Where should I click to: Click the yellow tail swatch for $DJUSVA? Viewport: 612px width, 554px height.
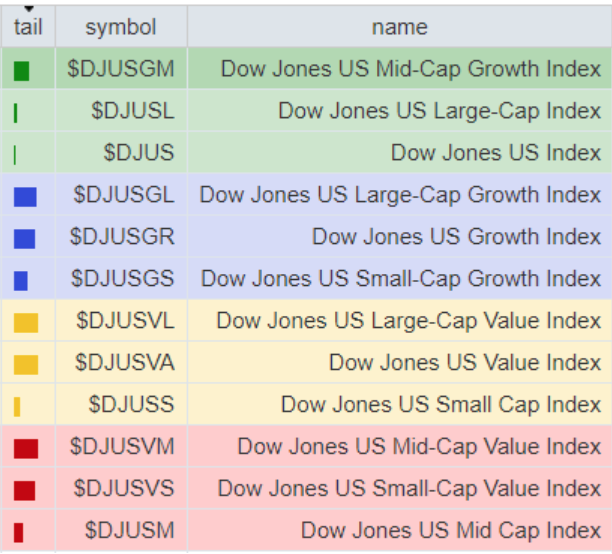pyautogui.click(x=26, y=365)
